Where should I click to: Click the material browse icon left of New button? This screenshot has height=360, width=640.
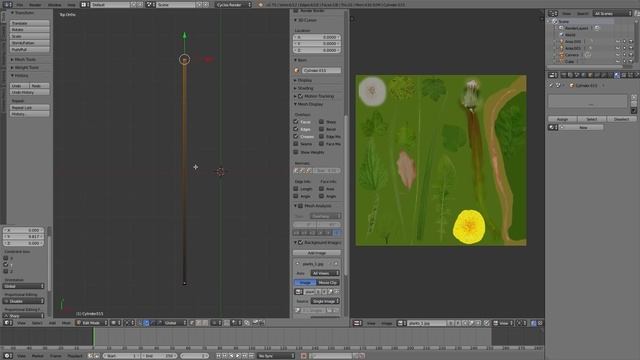552,127
